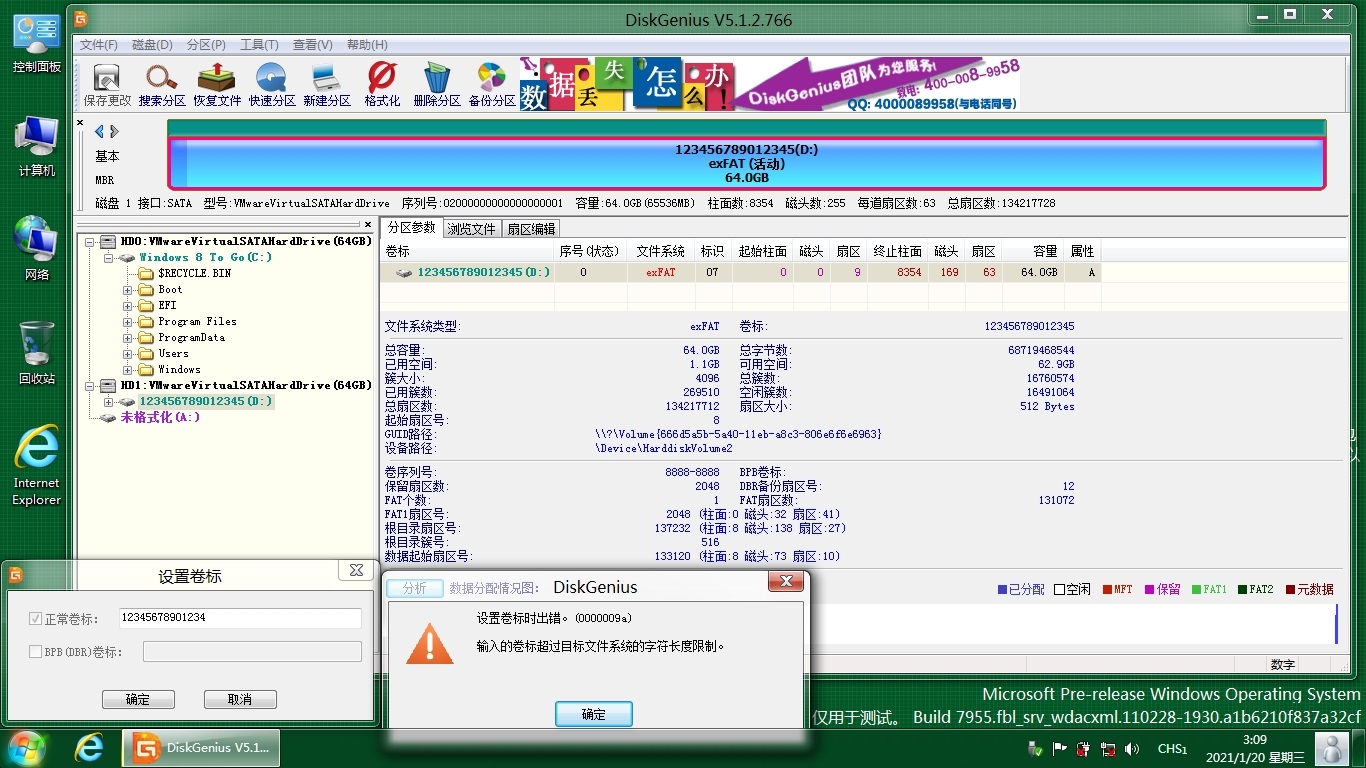Screen dimensions: 1366x768
Task: Click the blue D: partition bar graphic
Action: [746, 163]
